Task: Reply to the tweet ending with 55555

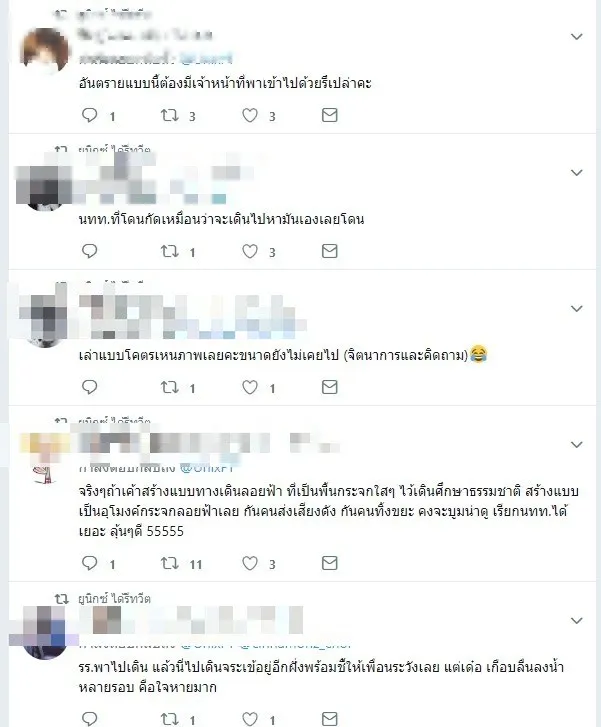Action: [x=89, y=563]
